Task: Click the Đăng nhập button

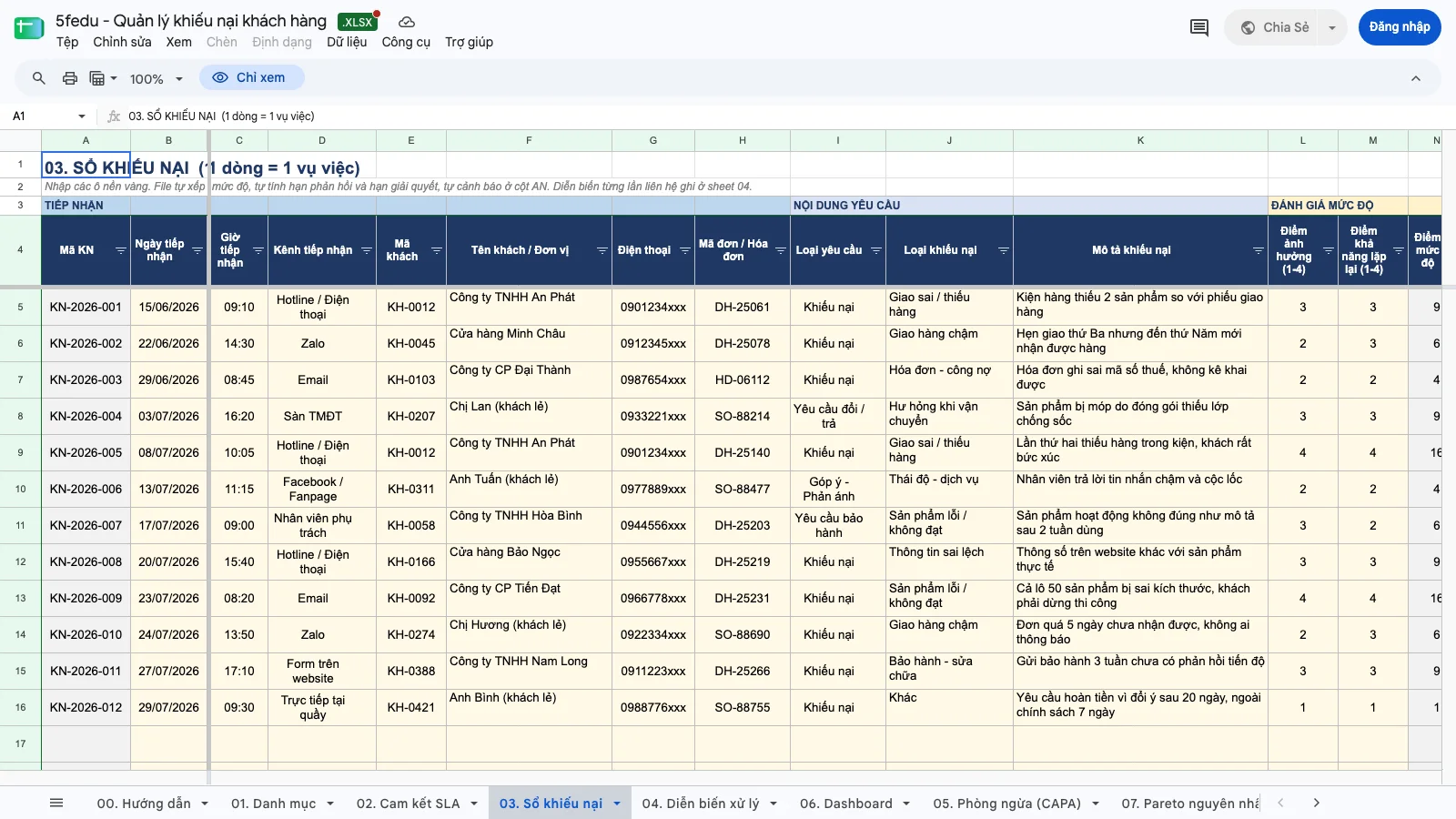Action: click(x=1400, y=27)
